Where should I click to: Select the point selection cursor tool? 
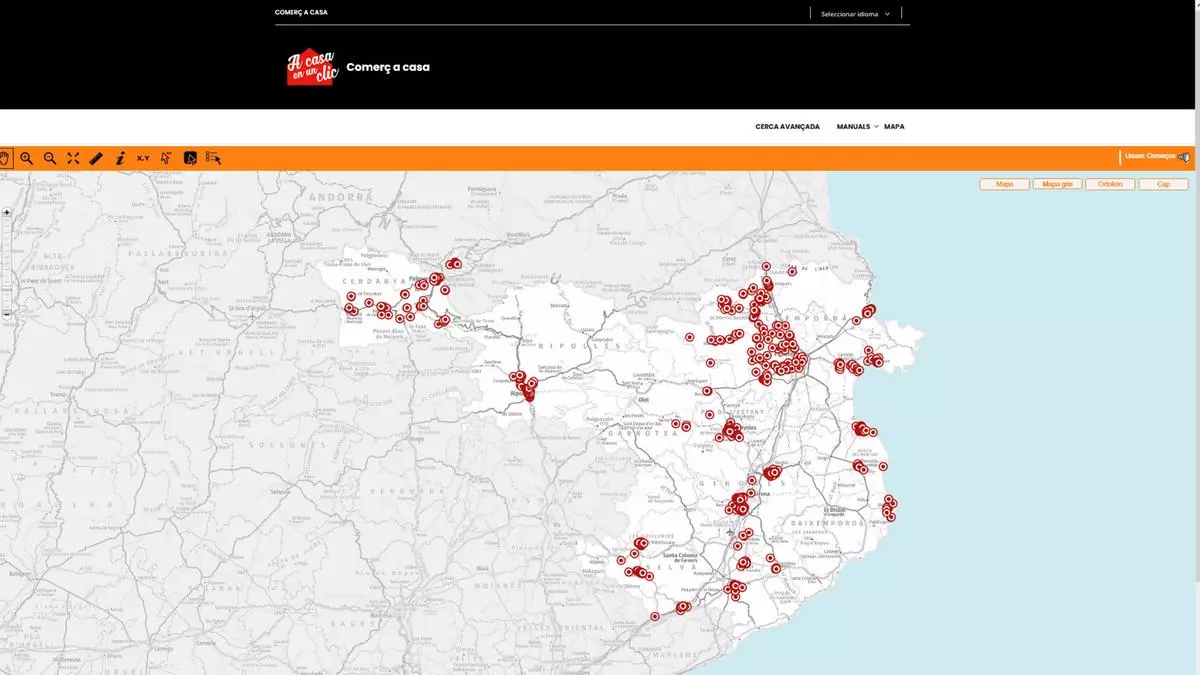coord(166,158)
